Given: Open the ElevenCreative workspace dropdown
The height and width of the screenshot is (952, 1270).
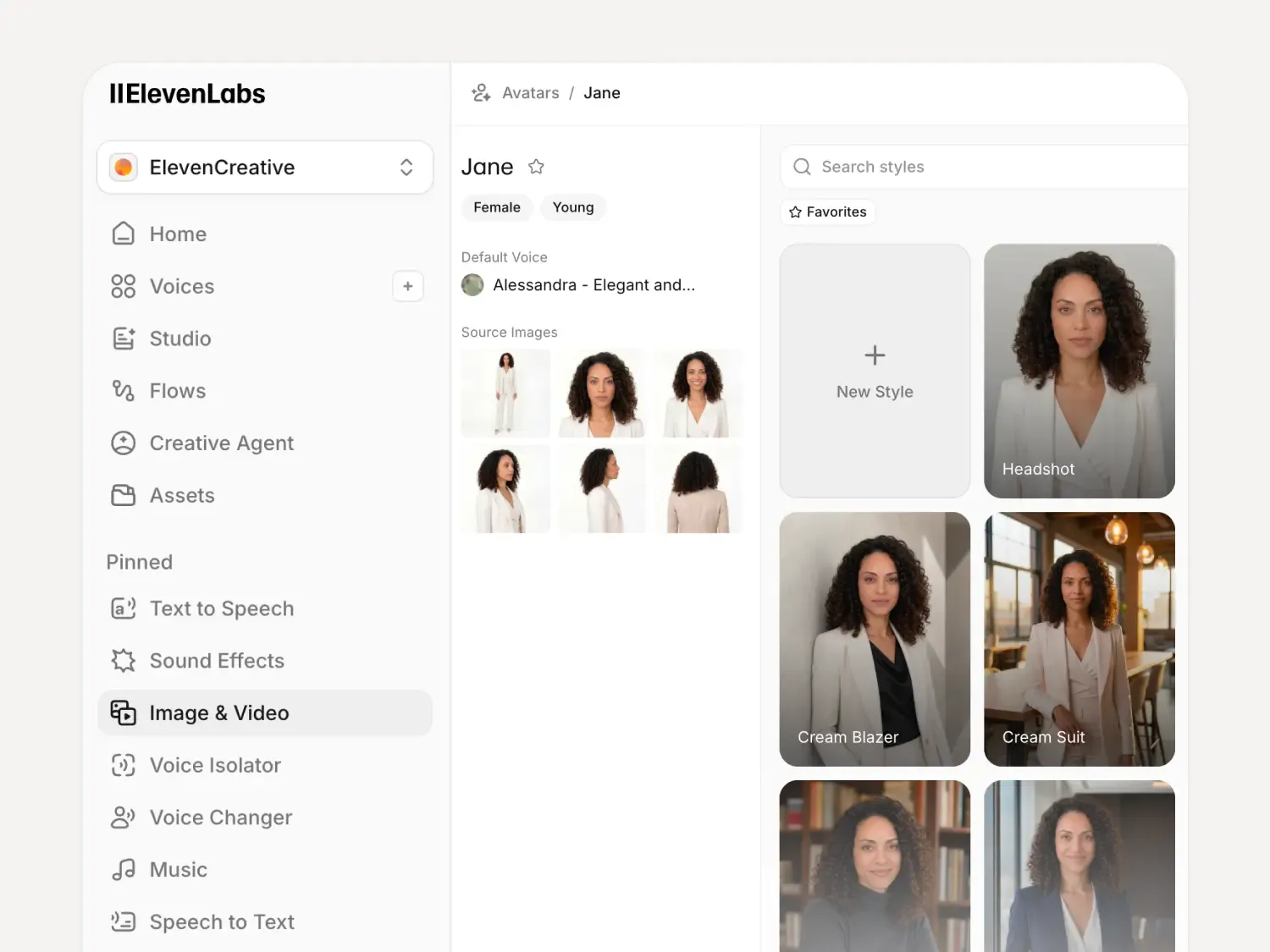Looking at the screenshot, I should point(265,168).
